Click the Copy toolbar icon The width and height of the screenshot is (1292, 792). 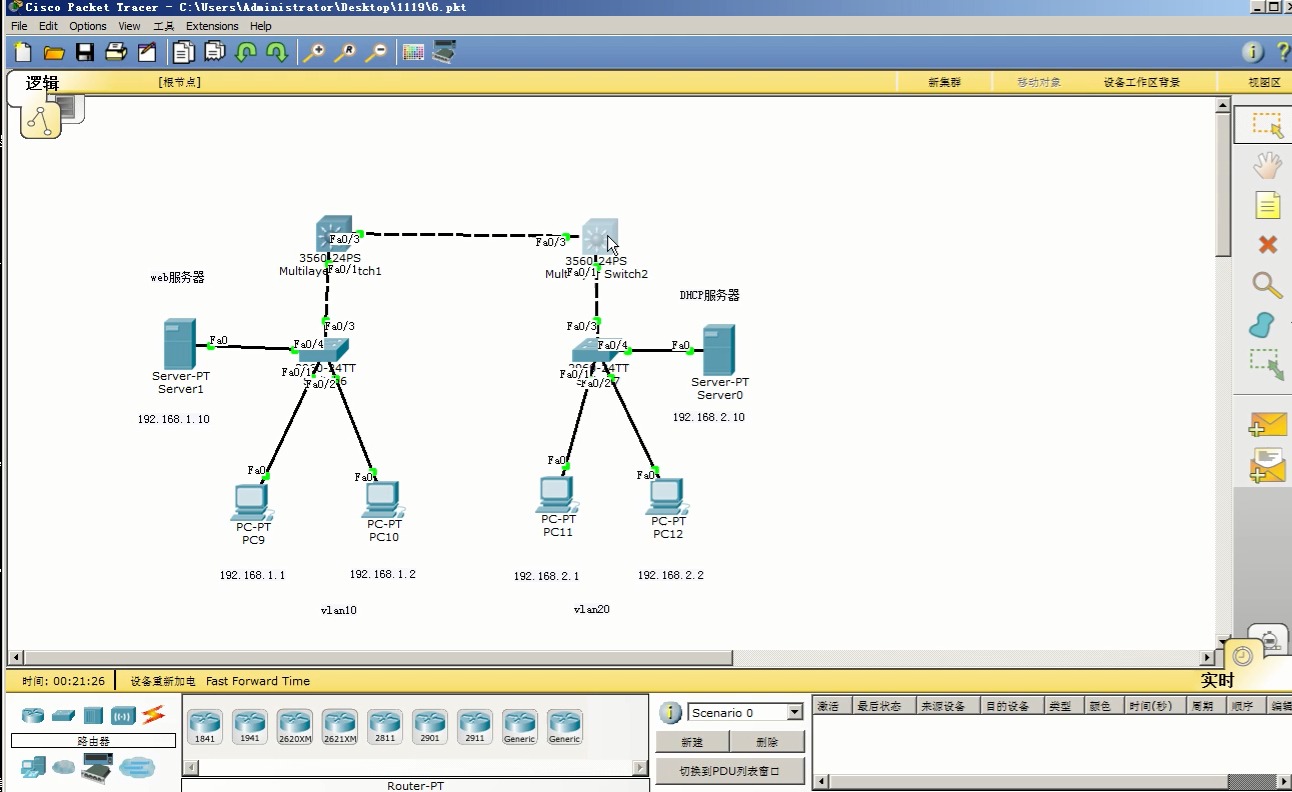coord(184,53)
